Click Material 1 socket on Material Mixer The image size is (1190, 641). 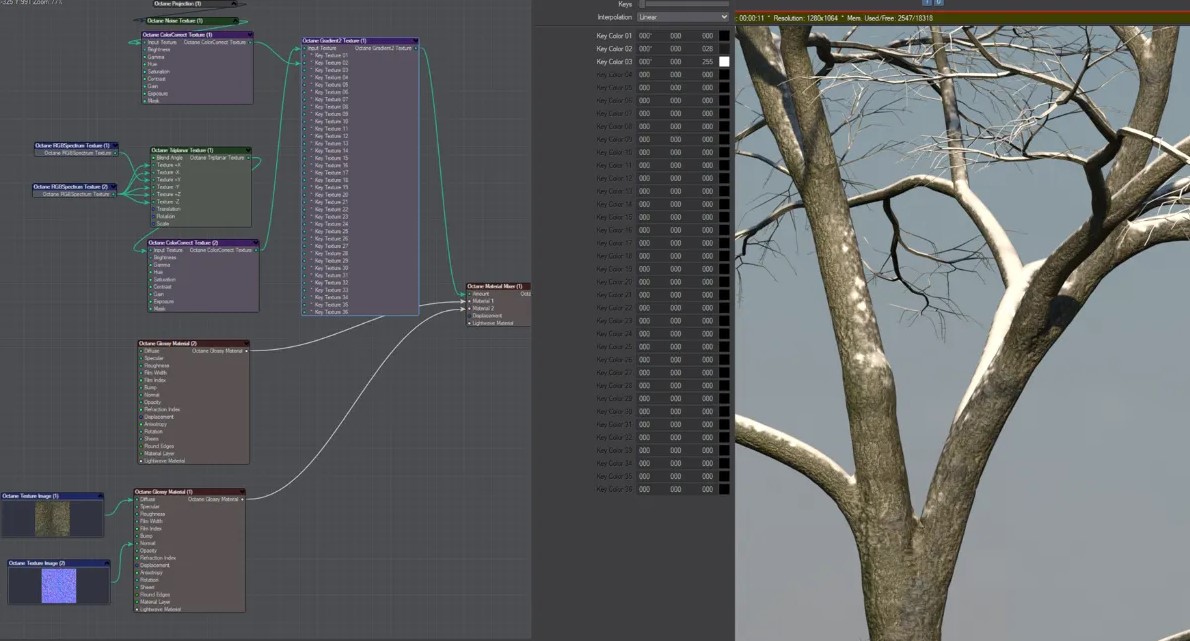coord(469,301)
